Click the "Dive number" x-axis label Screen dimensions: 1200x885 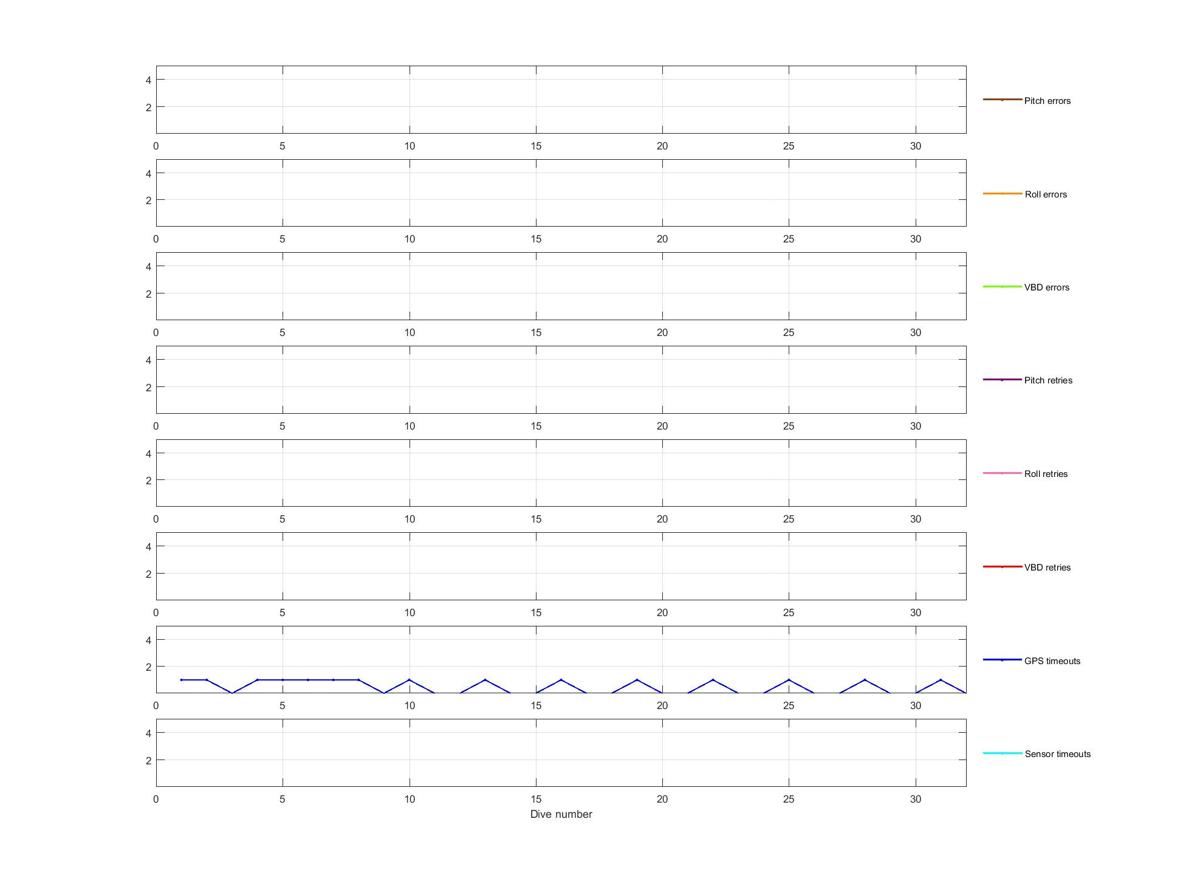point(561,814)
